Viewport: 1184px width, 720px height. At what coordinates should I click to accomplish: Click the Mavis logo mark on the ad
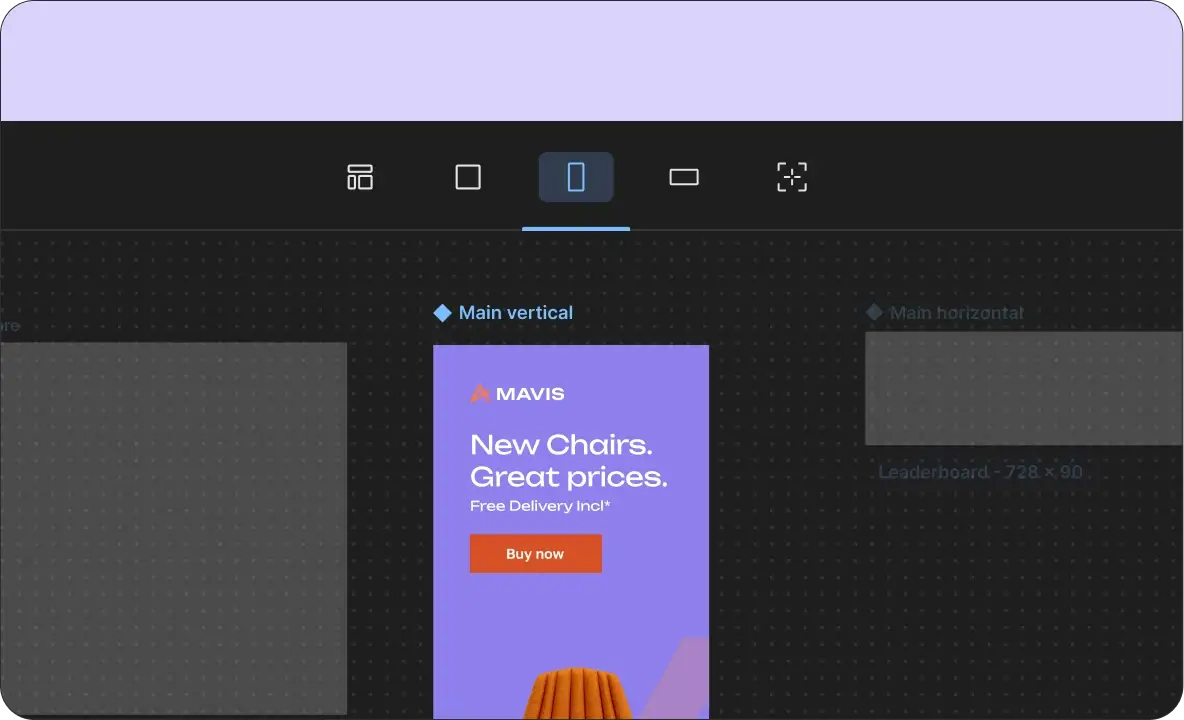point(479,393)
